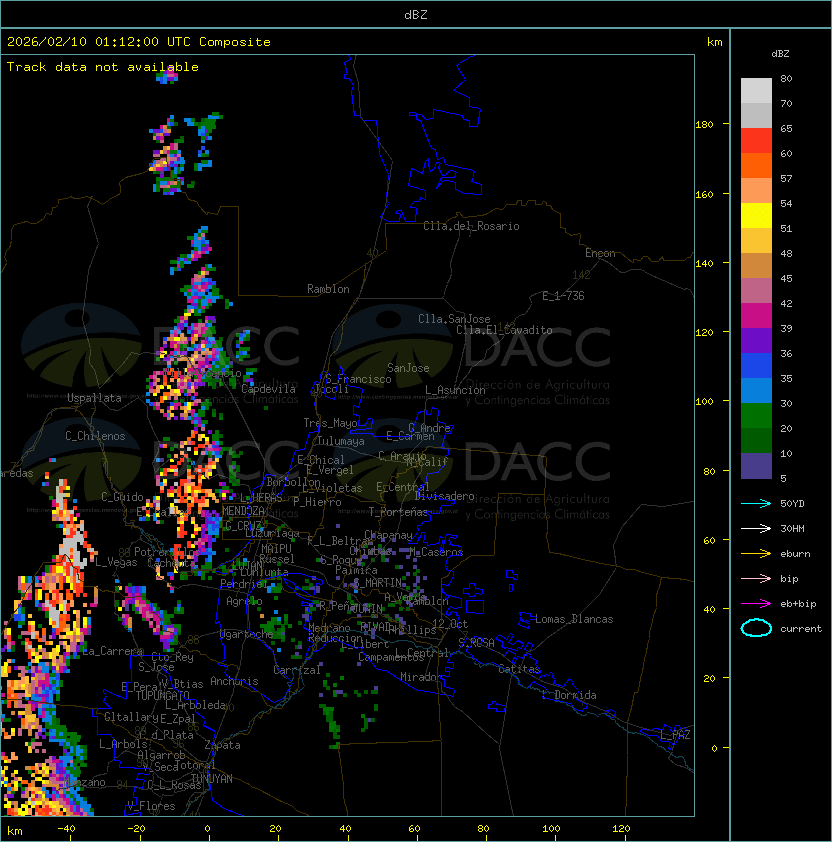The height and width of the screenshot is (842, 832).
Task: Click the '120' tick on the horizontal km axis
Action: [x=621, y=829]
